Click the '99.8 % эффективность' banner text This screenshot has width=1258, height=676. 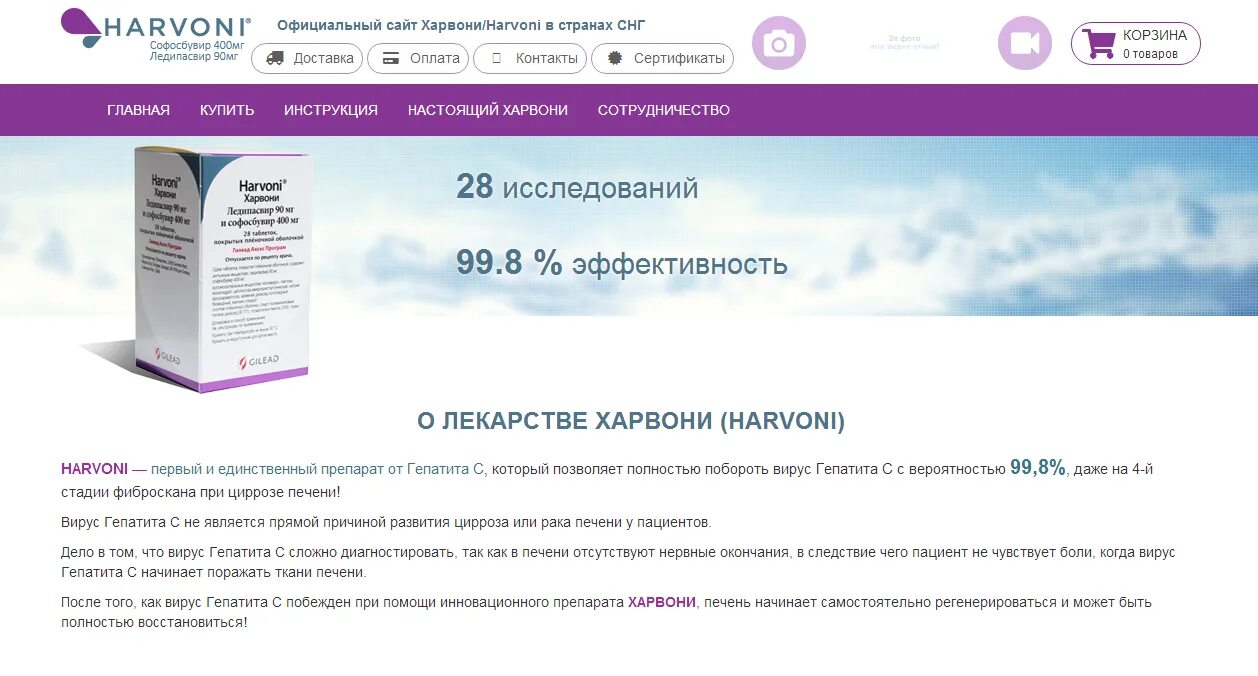[x=622, y=263]
